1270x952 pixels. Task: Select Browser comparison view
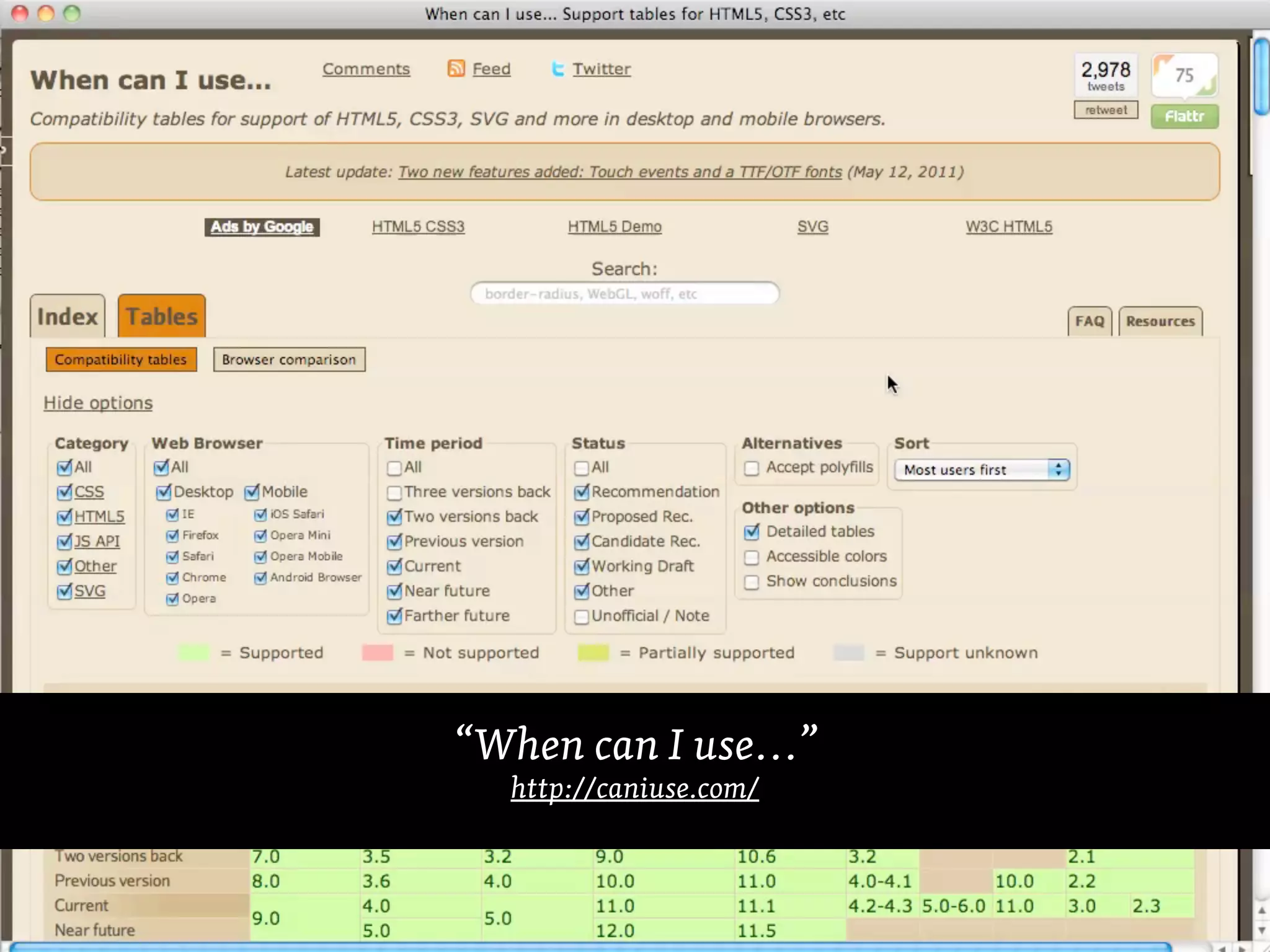(289, 359)
